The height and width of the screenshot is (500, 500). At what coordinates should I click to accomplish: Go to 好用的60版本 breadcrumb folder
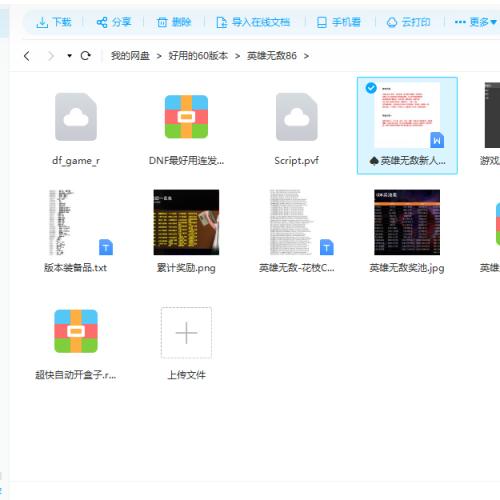[x=198, y=56]
